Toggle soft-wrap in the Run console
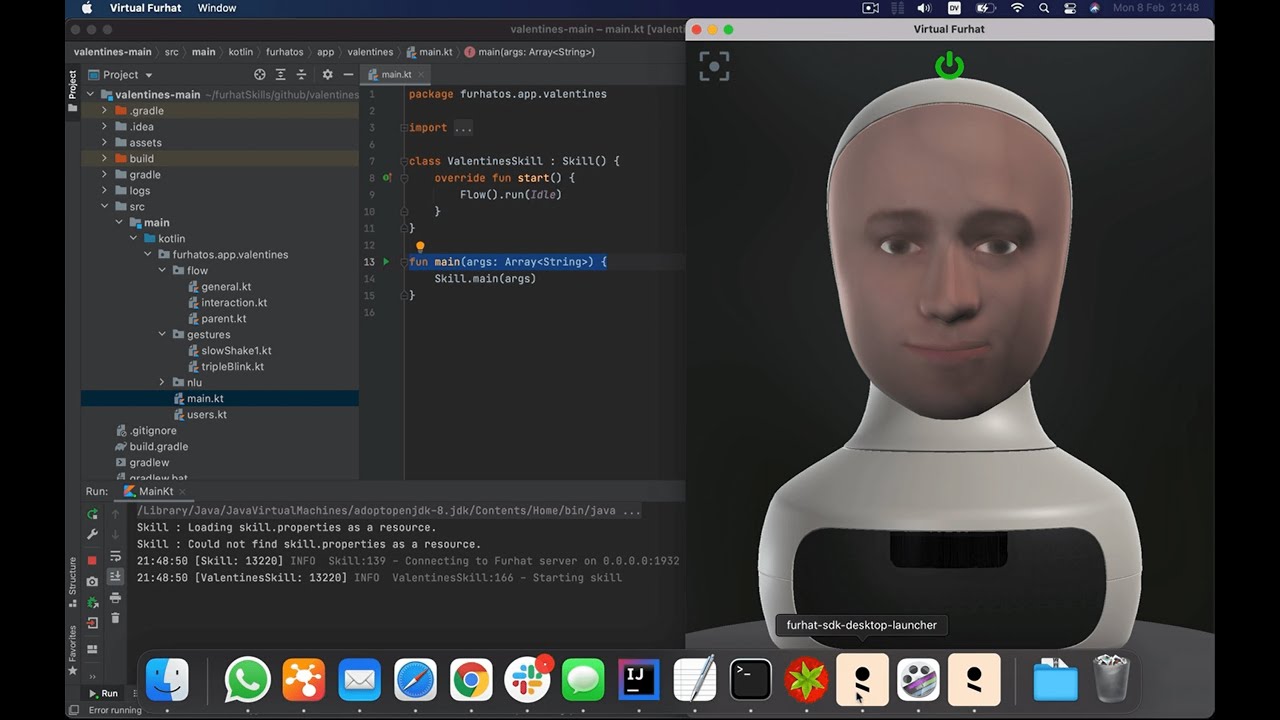The height and width of the screenshot is (720, 1280). (x=115, y=556)
